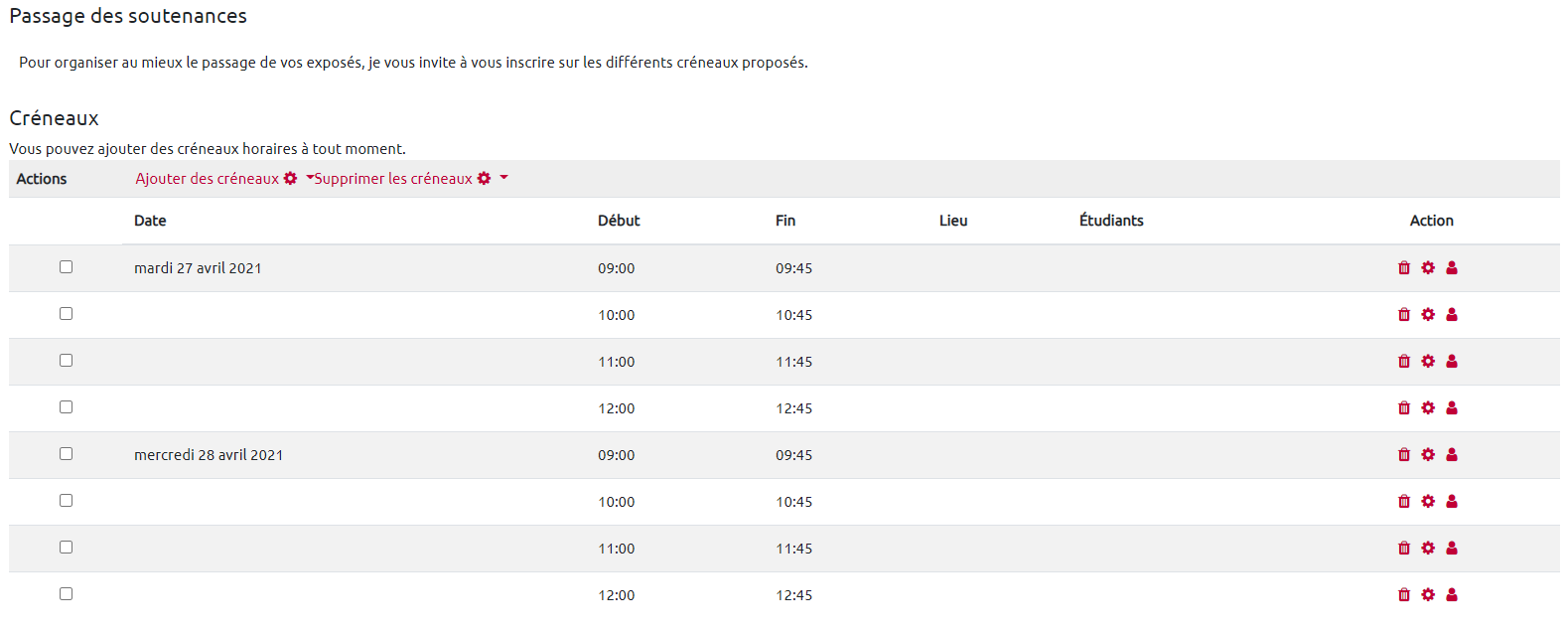Check the box for mardi 27 avril 09:00
1568x633 pixels.
(66, 267)
